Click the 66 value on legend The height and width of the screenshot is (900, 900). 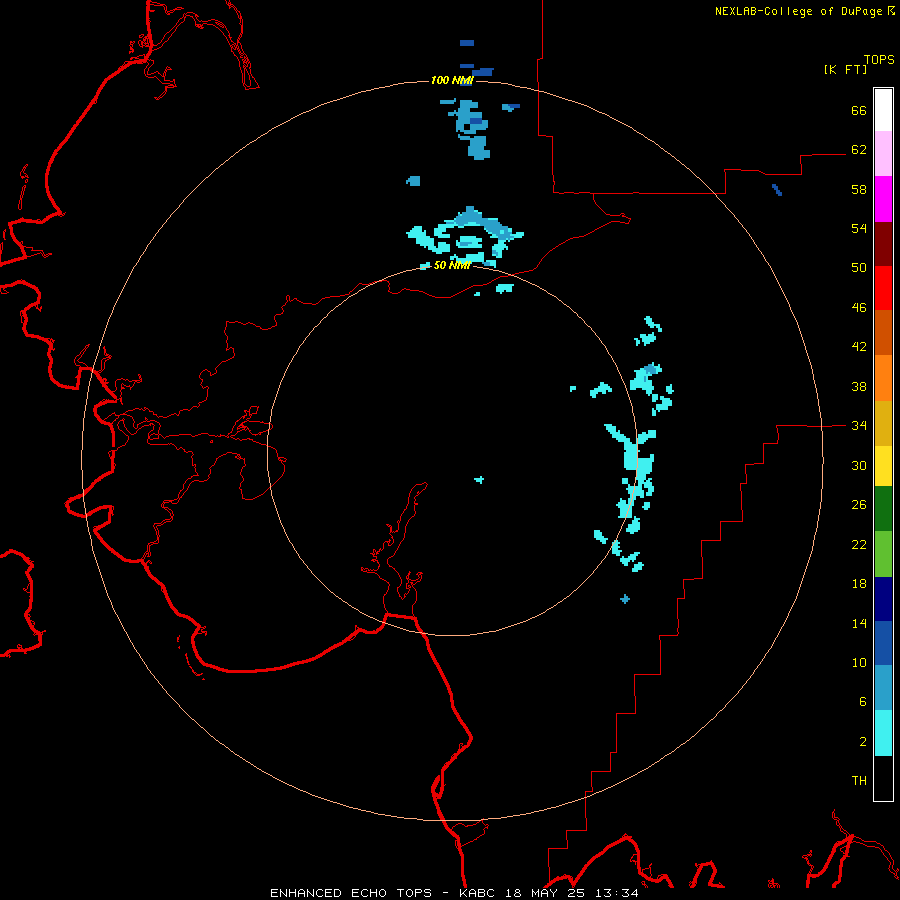[x=859, y=110]
